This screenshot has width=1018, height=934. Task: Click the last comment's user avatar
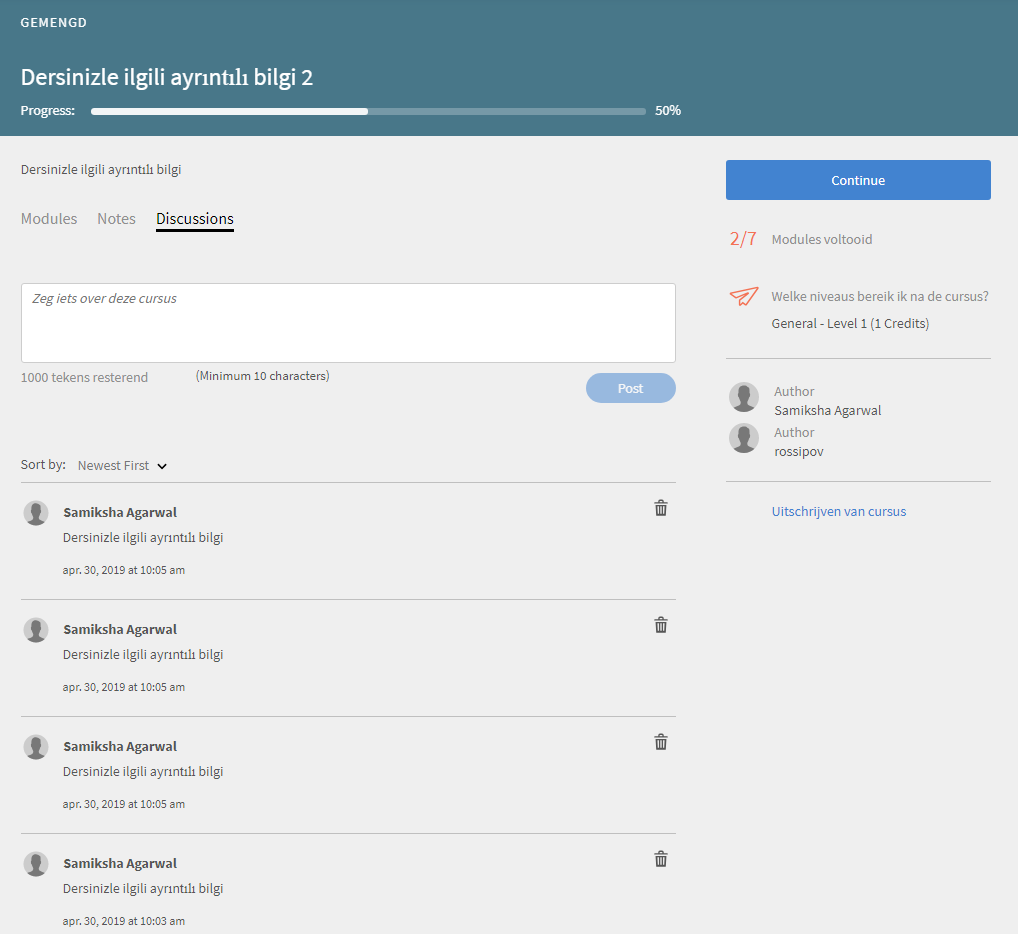36,864
